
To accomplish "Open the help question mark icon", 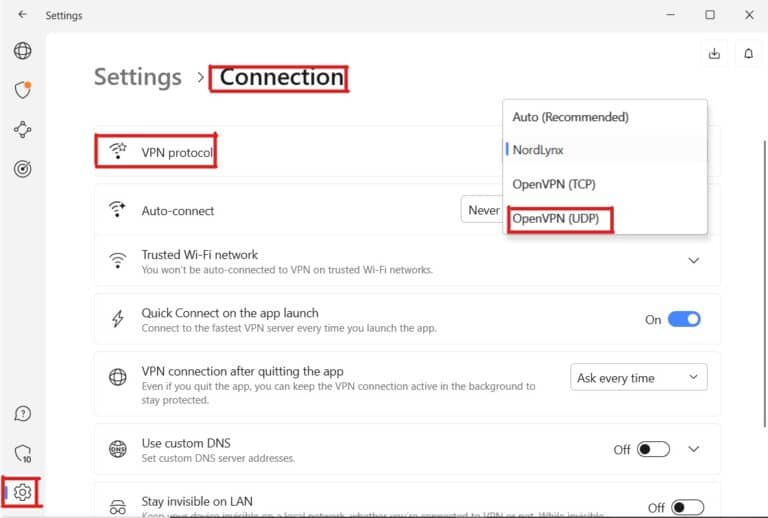I will coord(22,414).
